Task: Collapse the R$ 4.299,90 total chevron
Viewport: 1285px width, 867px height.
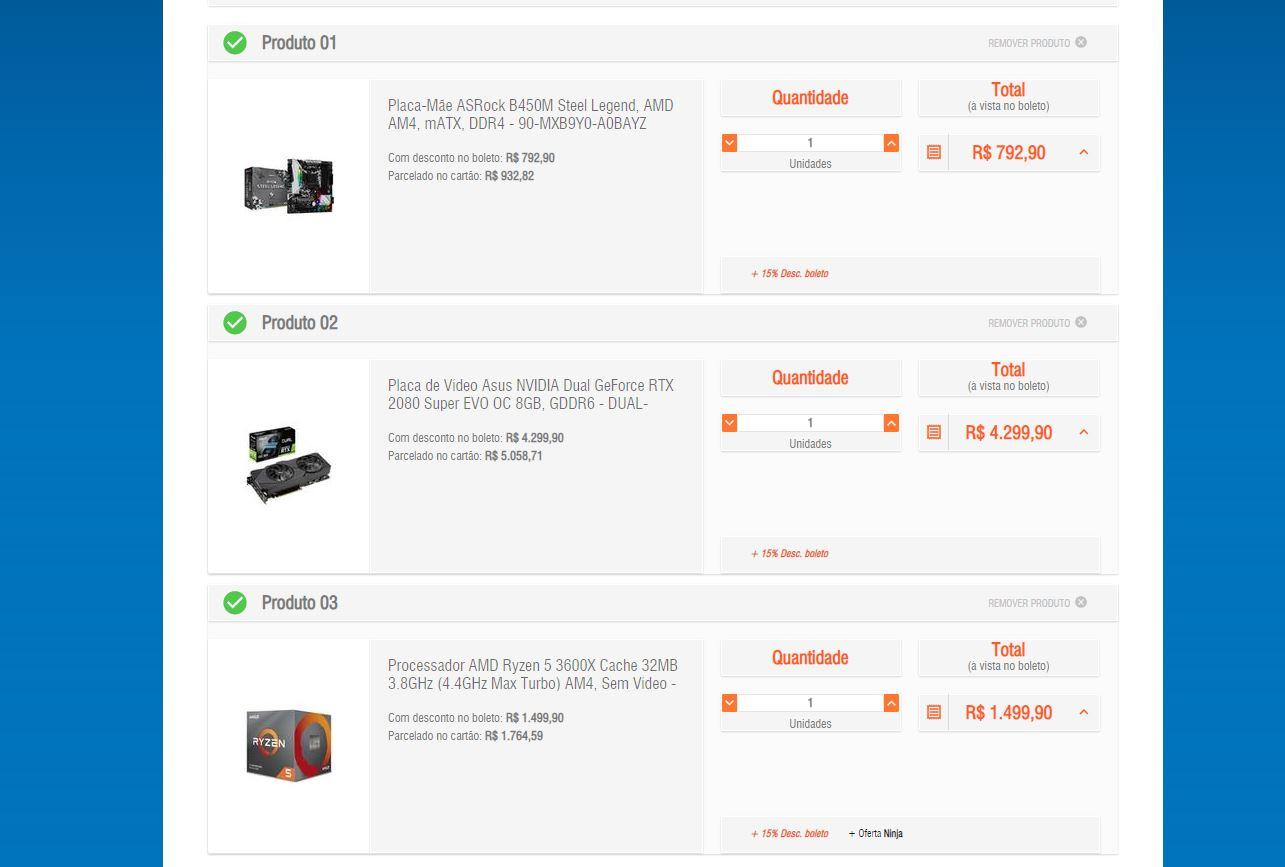Action: click(1083, 433)
